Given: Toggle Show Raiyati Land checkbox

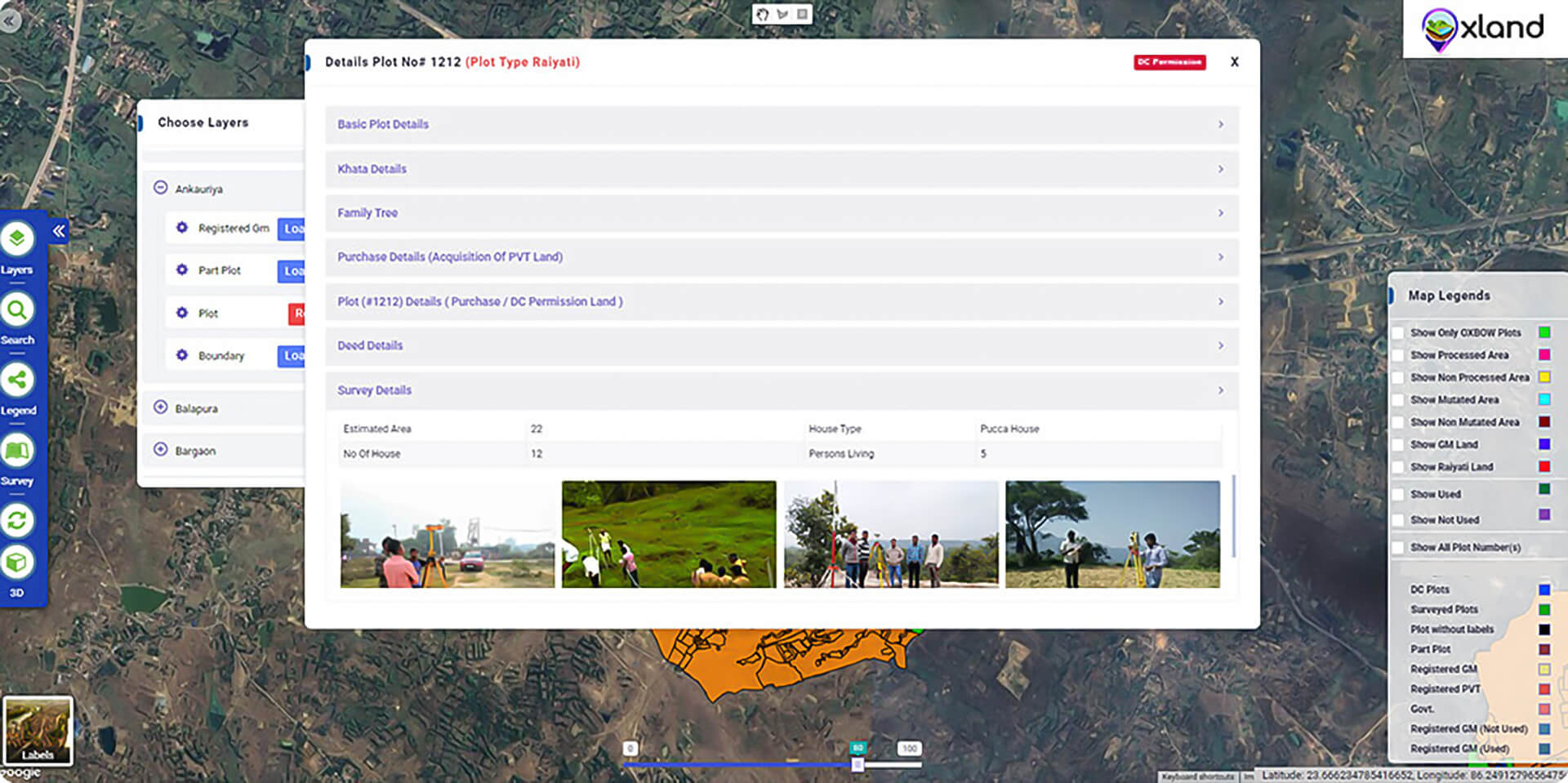Looking at the screenshot, I should point(1398,468).
